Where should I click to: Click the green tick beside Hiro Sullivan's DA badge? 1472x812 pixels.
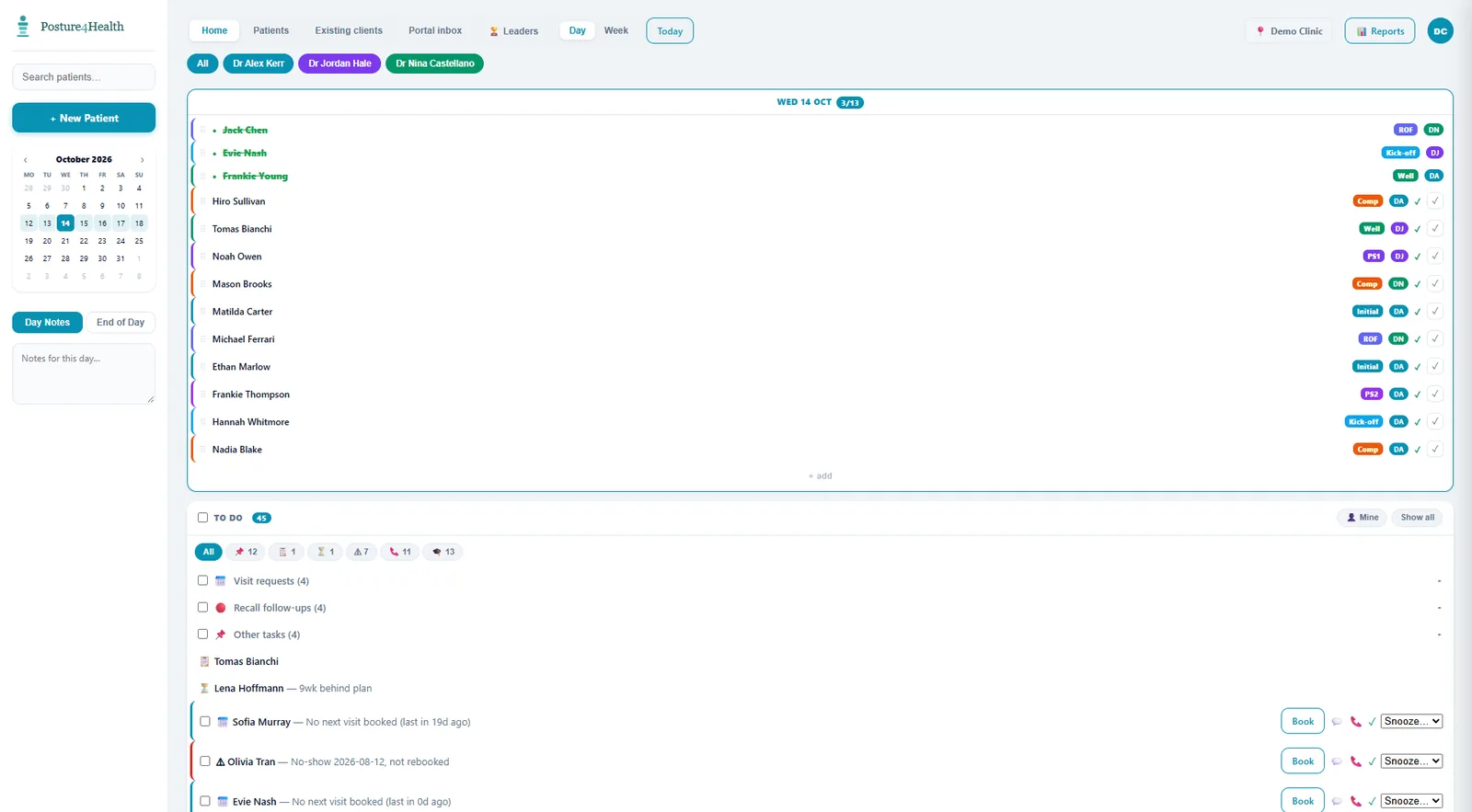[1417, 201]
